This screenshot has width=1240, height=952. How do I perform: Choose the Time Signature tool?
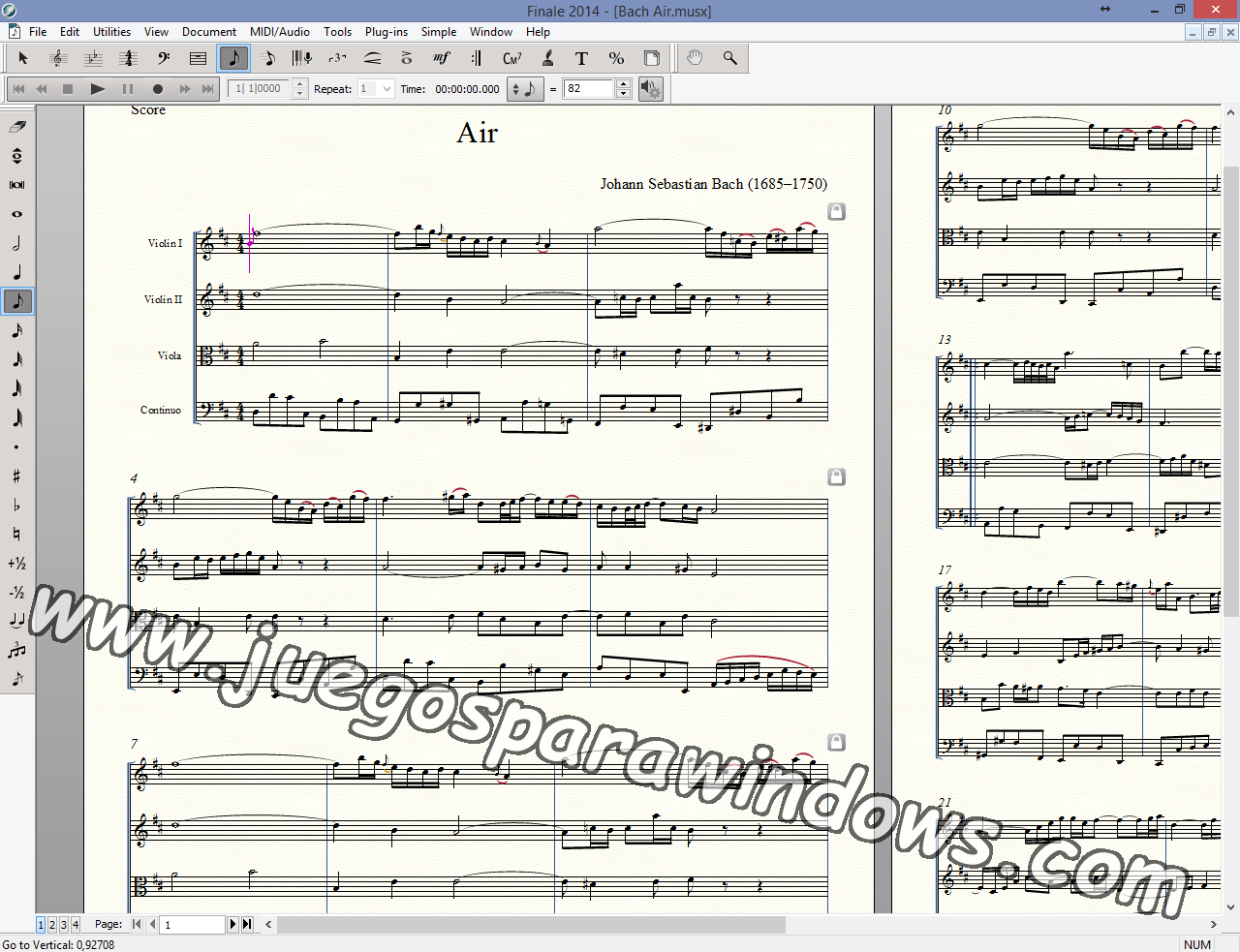point(128,59)
